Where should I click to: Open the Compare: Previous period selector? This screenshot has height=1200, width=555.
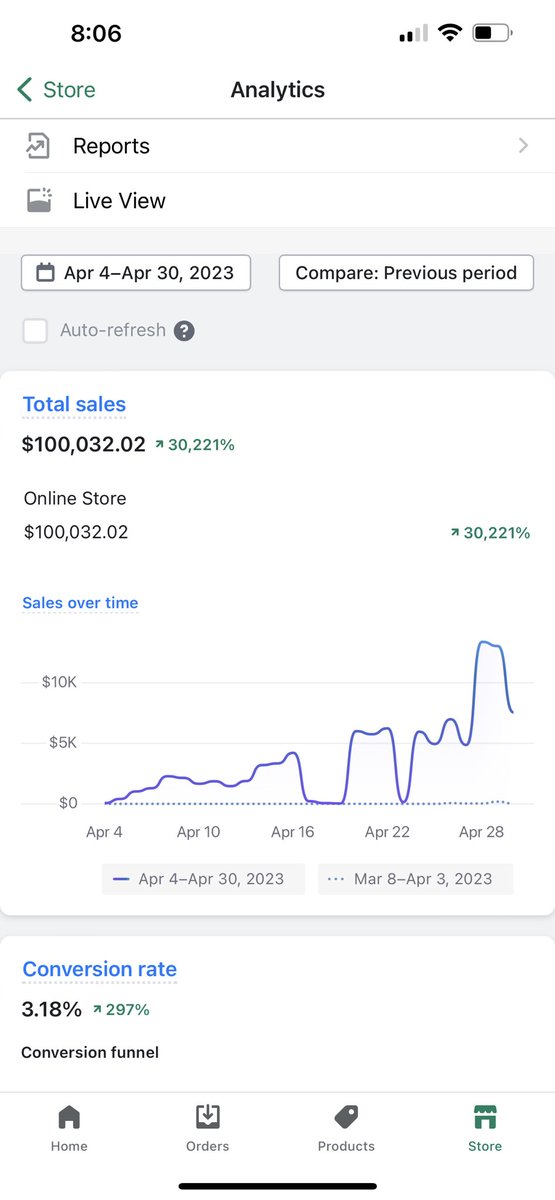pyautogui.click(x=406, y=273)
